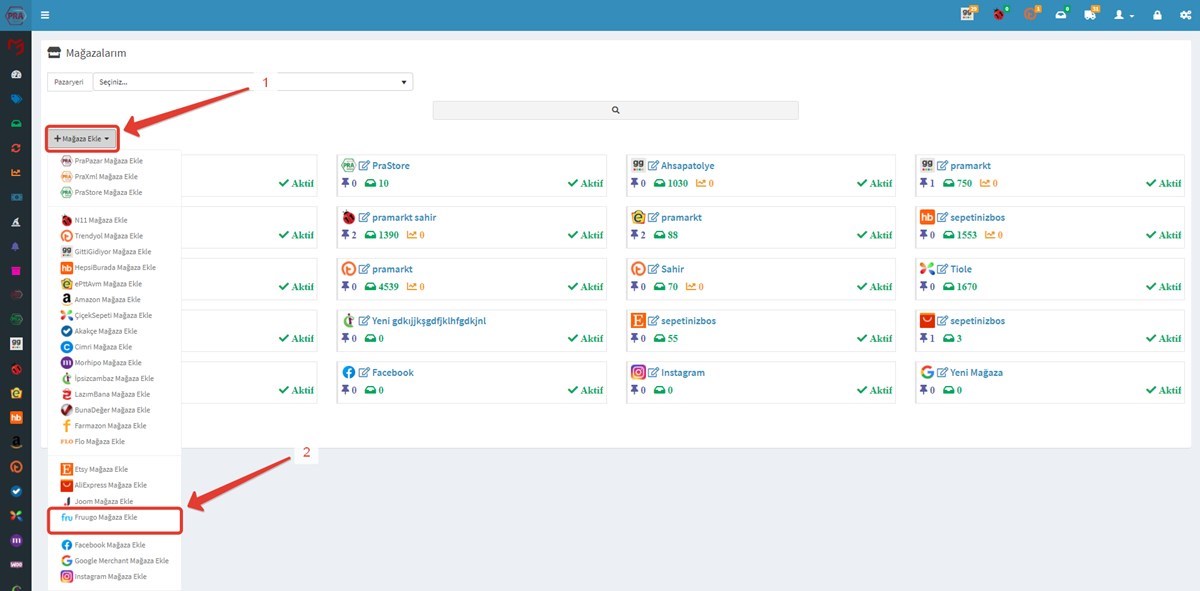The width and height of the screenshot is (1200, 591).
Task: Open the GittiGidiyor notification icon in header
Action: coord(967,15)
